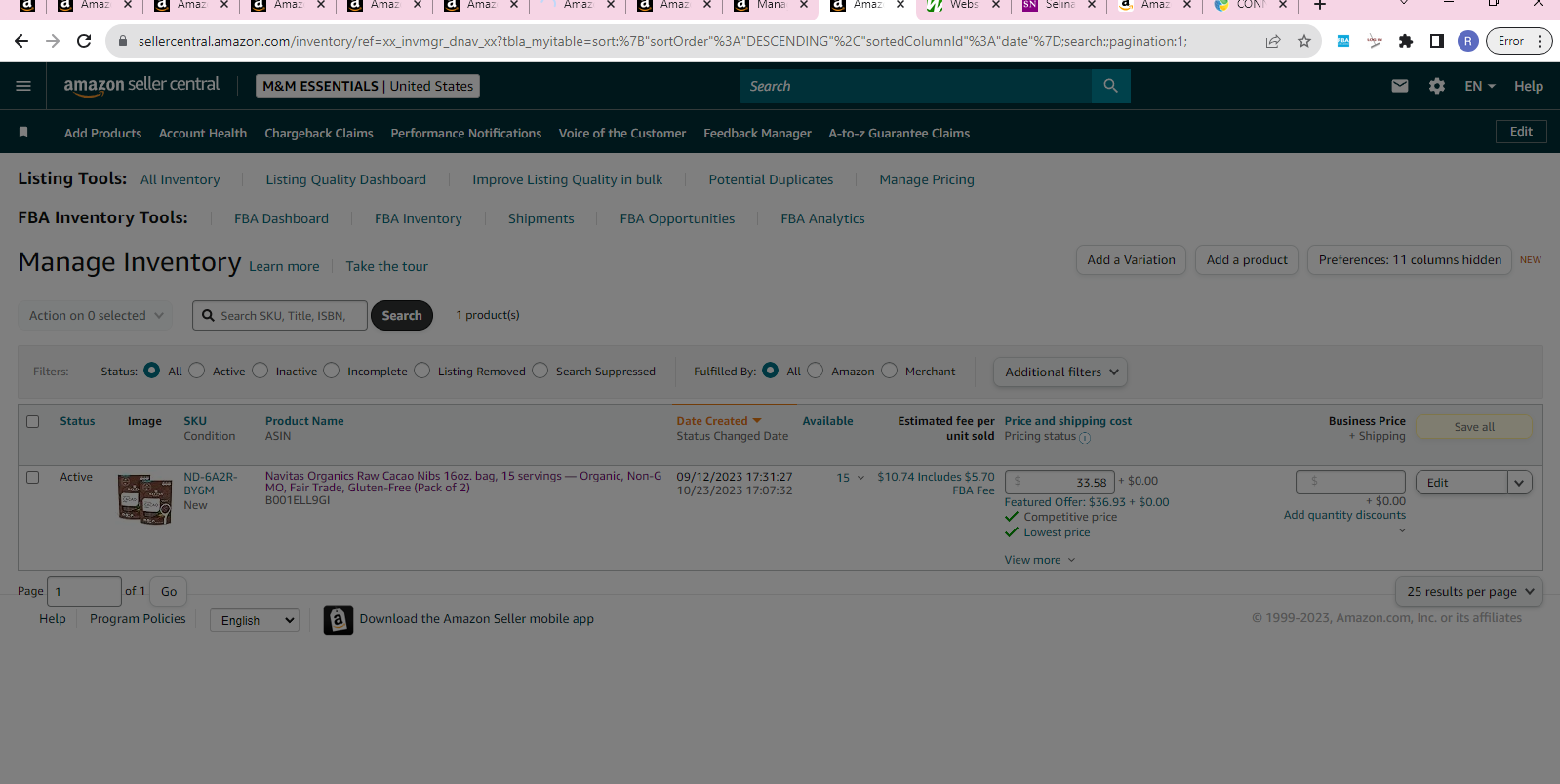Click the black Search button for SKU

click(x=402, y=315)
